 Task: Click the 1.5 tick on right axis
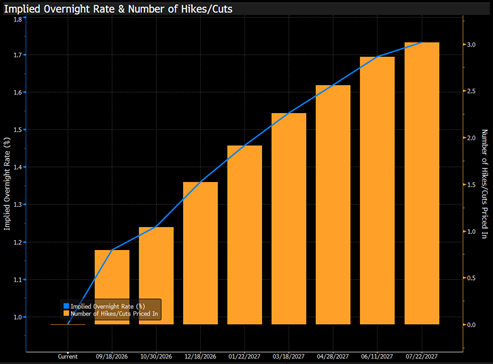(471, 185)
